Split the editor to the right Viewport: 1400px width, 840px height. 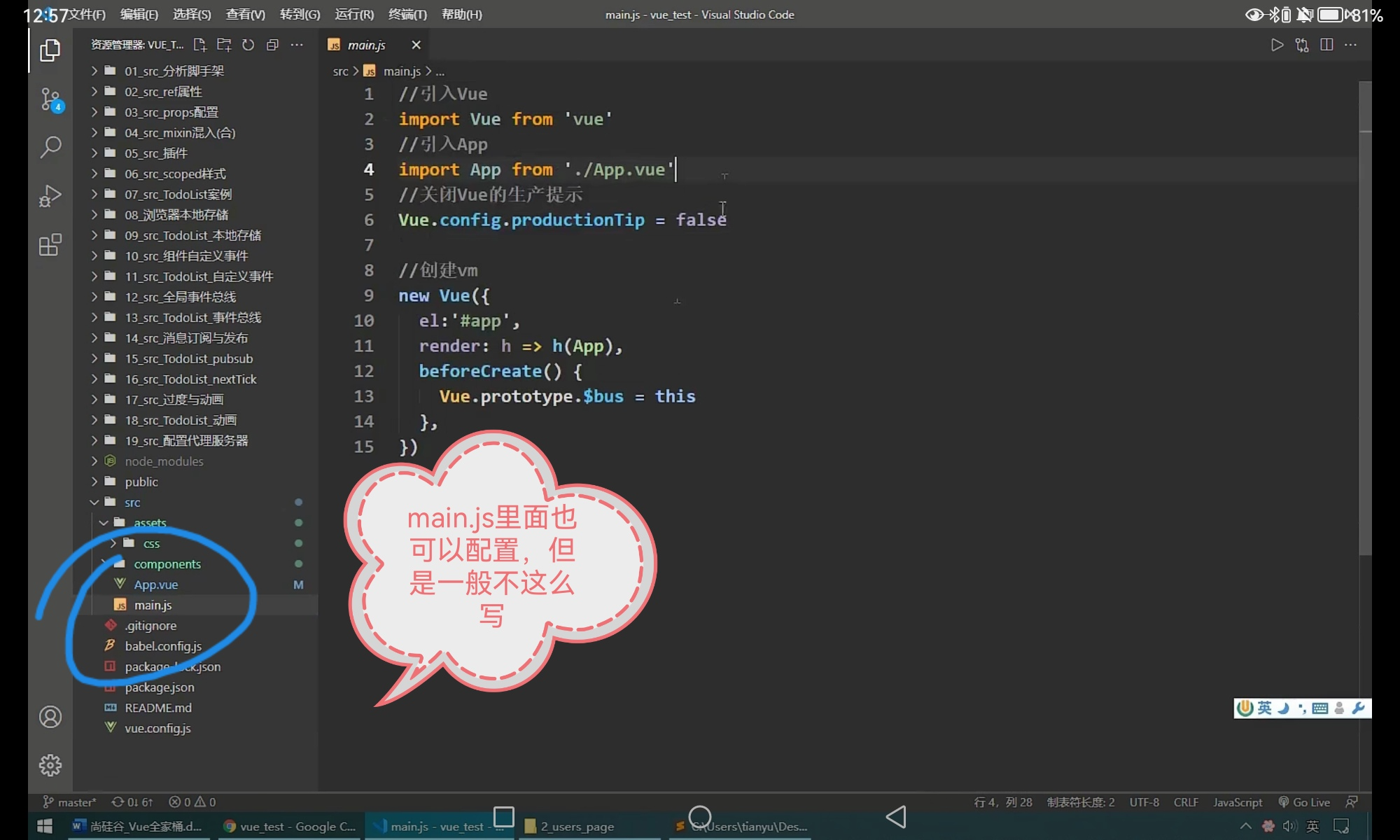point(1326,45)
